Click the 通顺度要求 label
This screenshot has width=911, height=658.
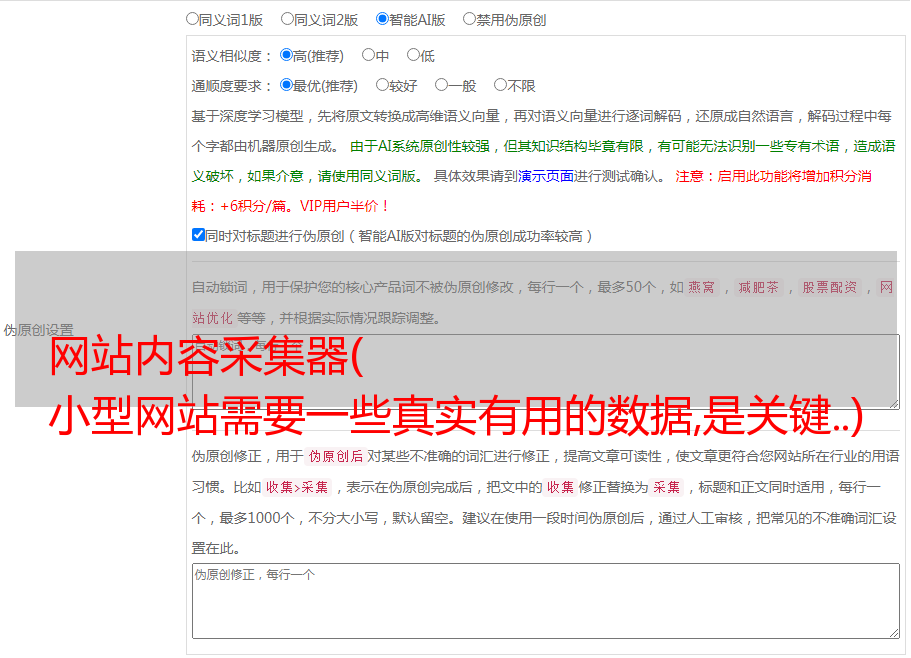[x=232, y=86]
